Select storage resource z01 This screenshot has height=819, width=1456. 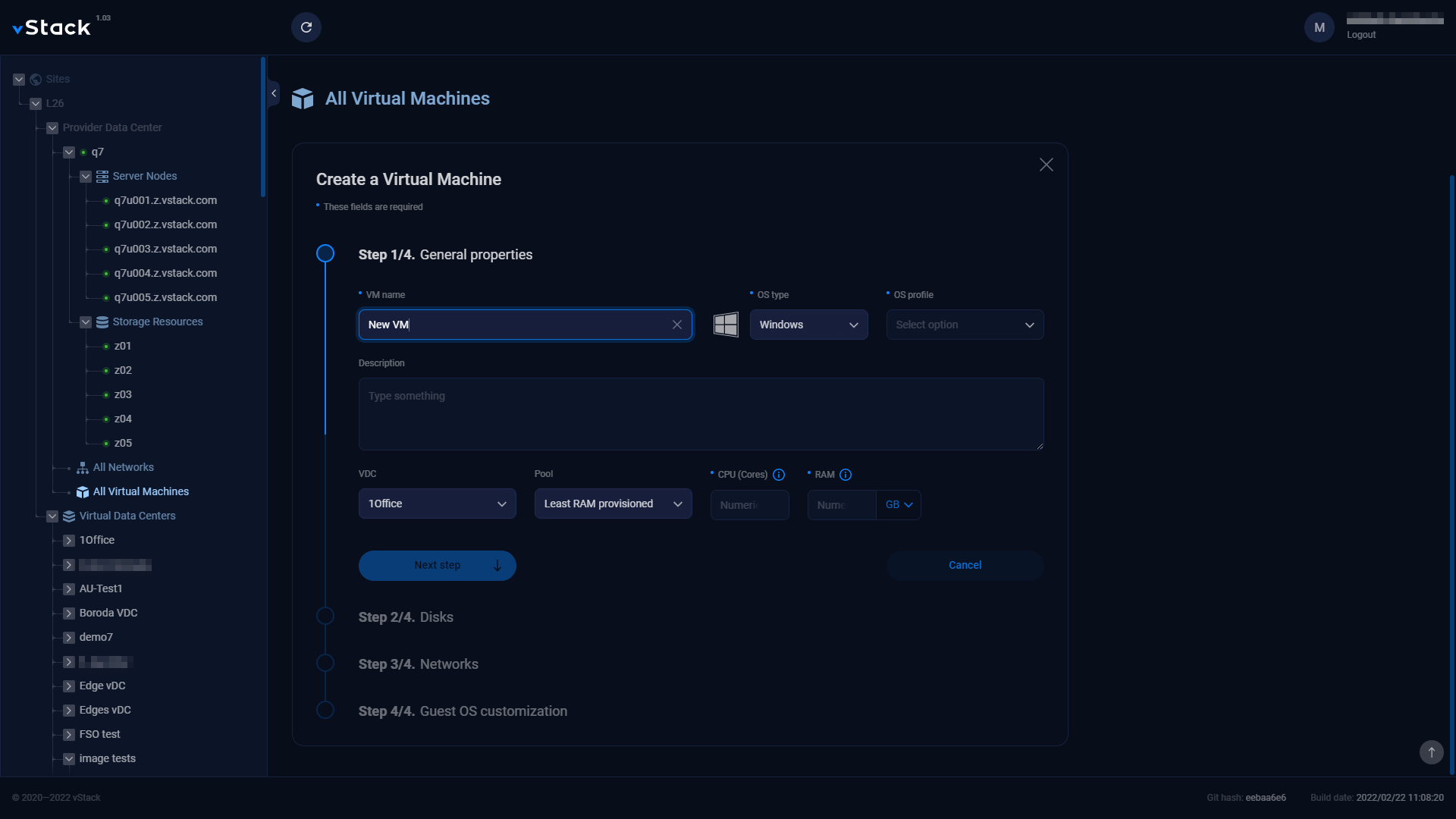tap(123, 346)
